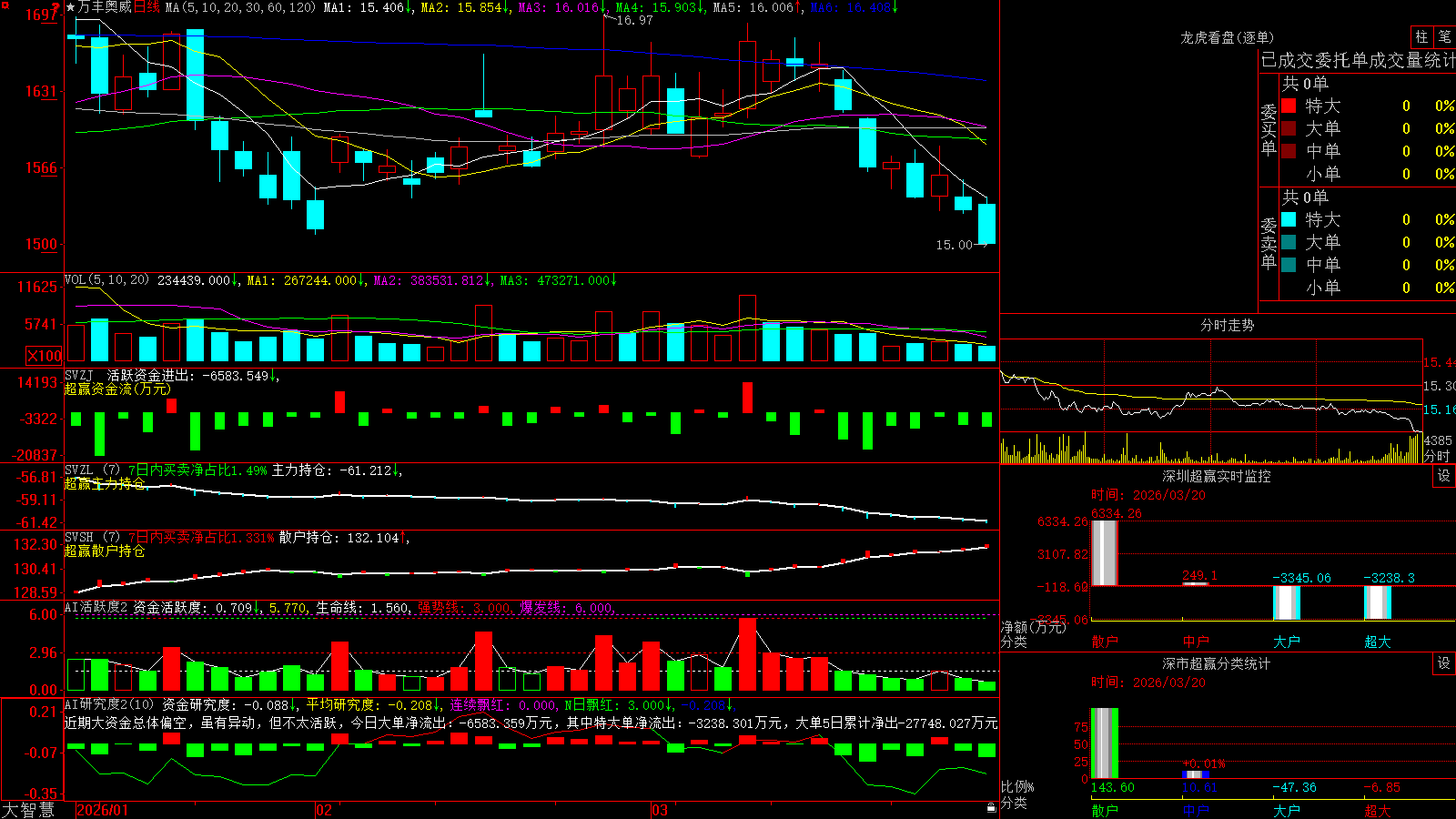Click the 15.00 low price annotation
Viewport: 1456px width, 819px height.
tap(955, 245)
